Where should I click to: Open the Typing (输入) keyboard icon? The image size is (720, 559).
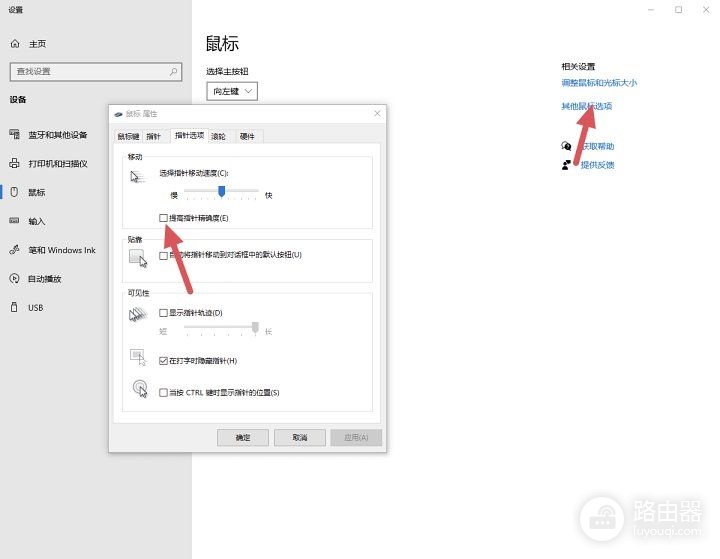click(x=14, y=220)
